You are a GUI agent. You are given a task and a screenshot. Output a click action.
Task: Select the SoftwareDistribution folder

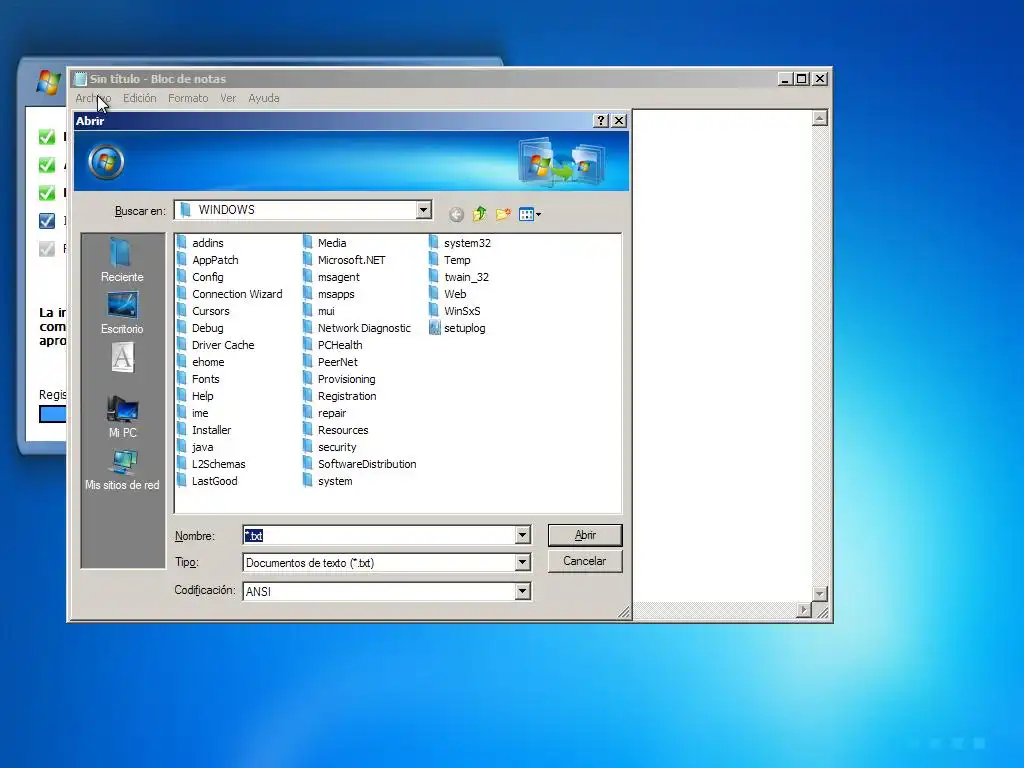pos(360,464)
